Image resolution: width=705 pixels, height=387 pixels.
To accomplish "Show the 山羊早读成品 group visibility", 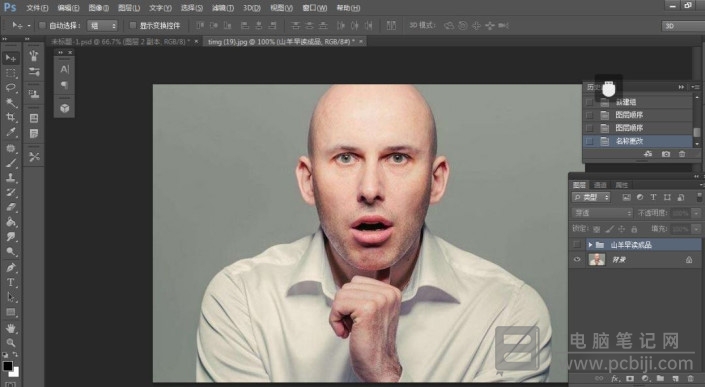I will (577, 245).
